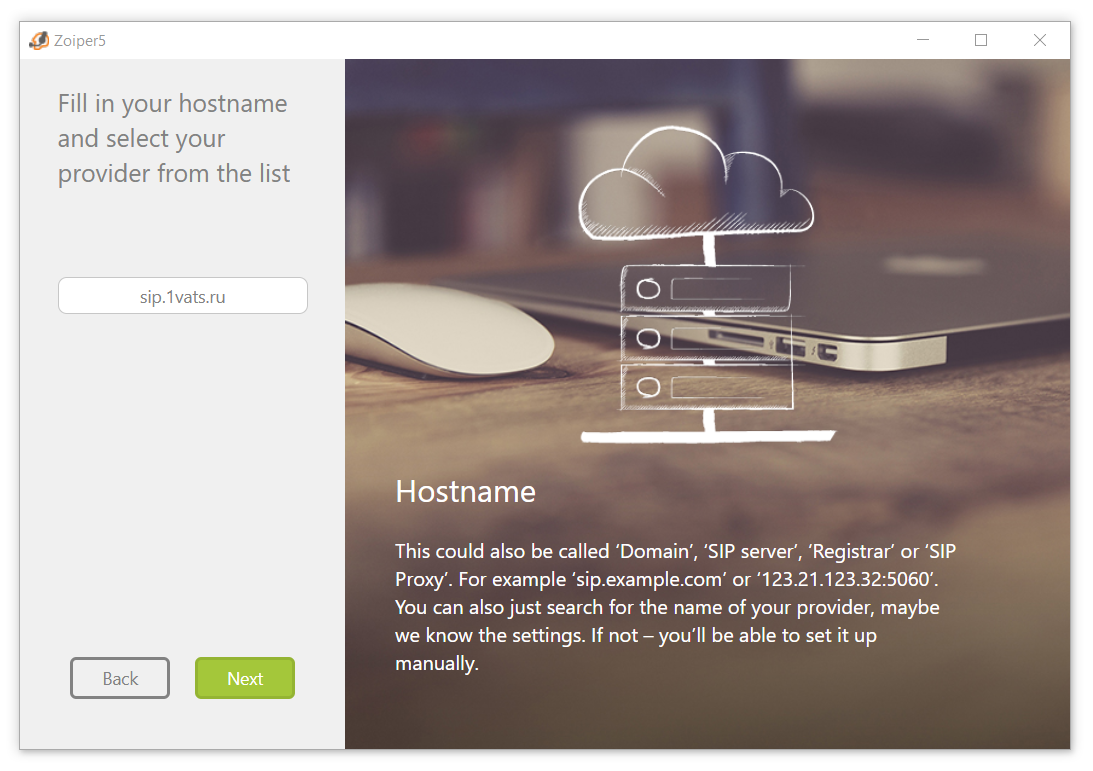Screen dimensions: 1093x771
Task: Close the Zoiper5 setup window
Action: pyautogui.click(x=1040, y=40)
